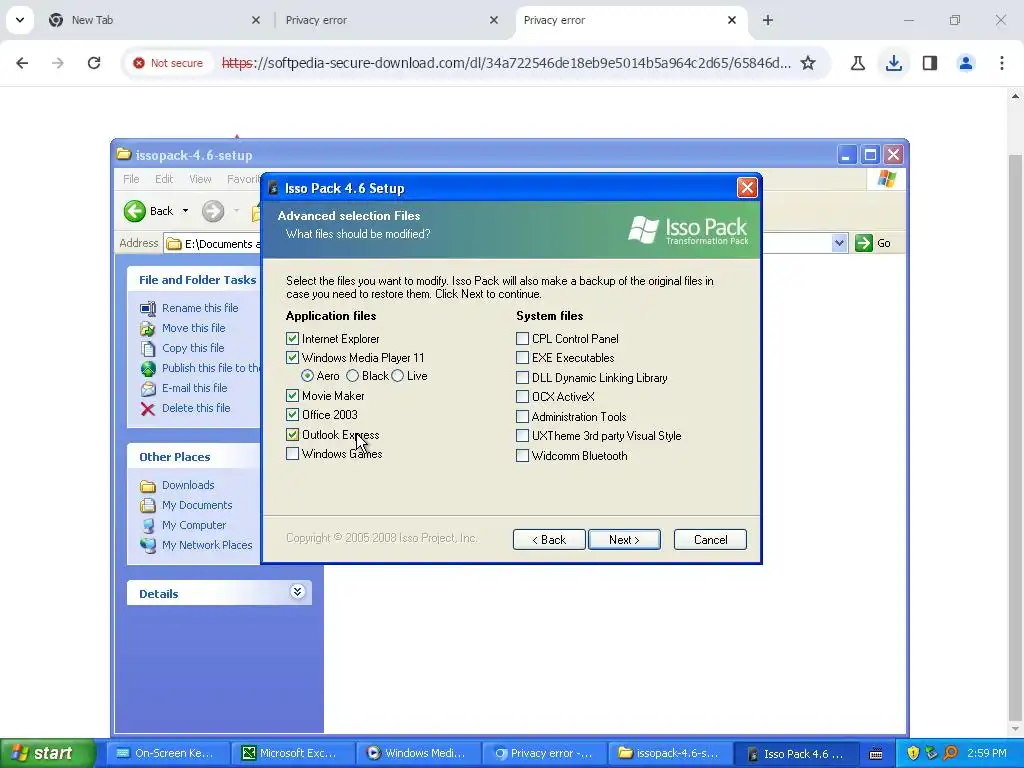Cancel the Isso Pack setup
This screenshot has height=768, width=1024.
[711, 539]
